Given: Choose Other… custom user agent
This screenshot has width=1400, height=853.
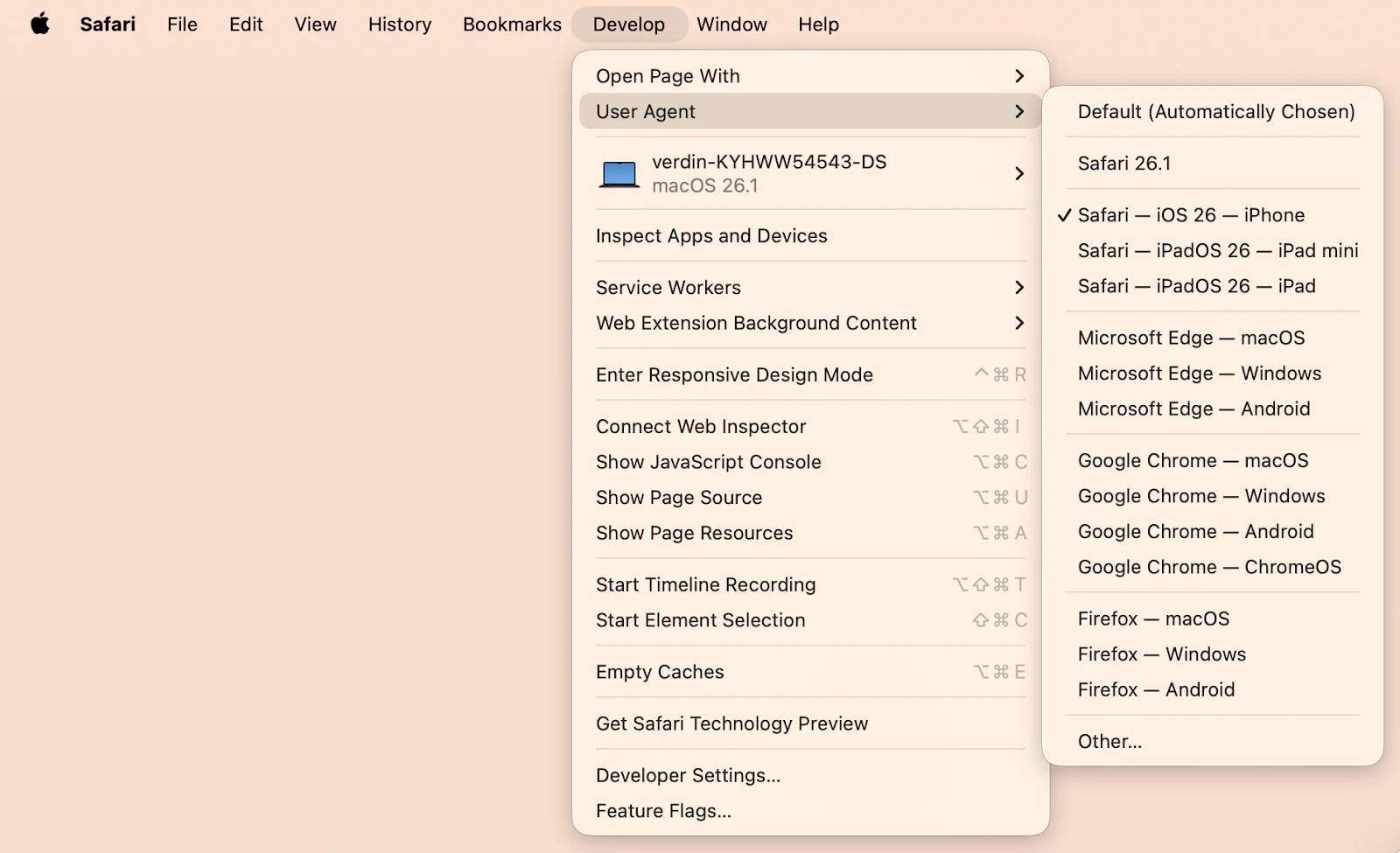Looking at the screenshot, I should (1109, 742).
